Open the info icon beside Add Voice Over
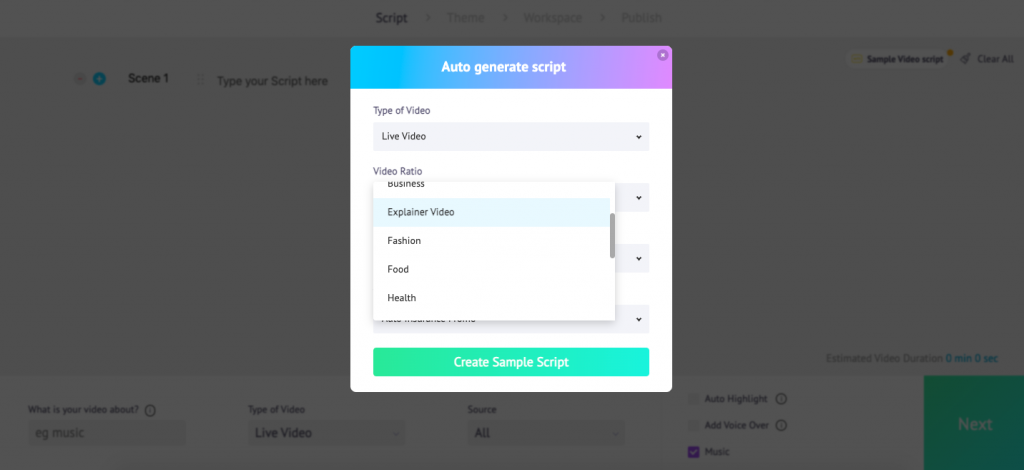Image resolution: width=1024 pixels, height=470 pixels. tap(781, 426)
